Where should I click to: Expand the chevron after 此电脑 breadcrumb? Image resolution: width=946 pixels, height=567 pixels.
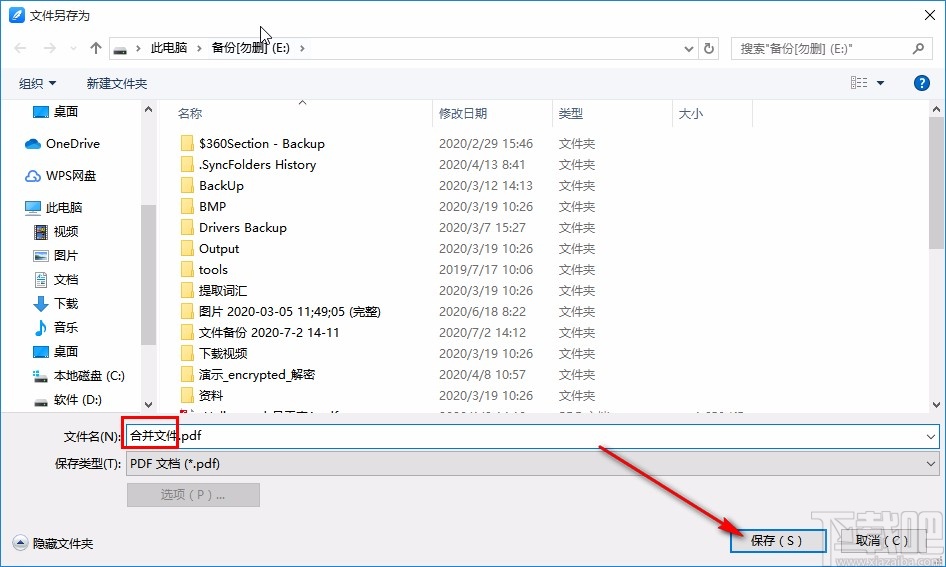(199, 48)
